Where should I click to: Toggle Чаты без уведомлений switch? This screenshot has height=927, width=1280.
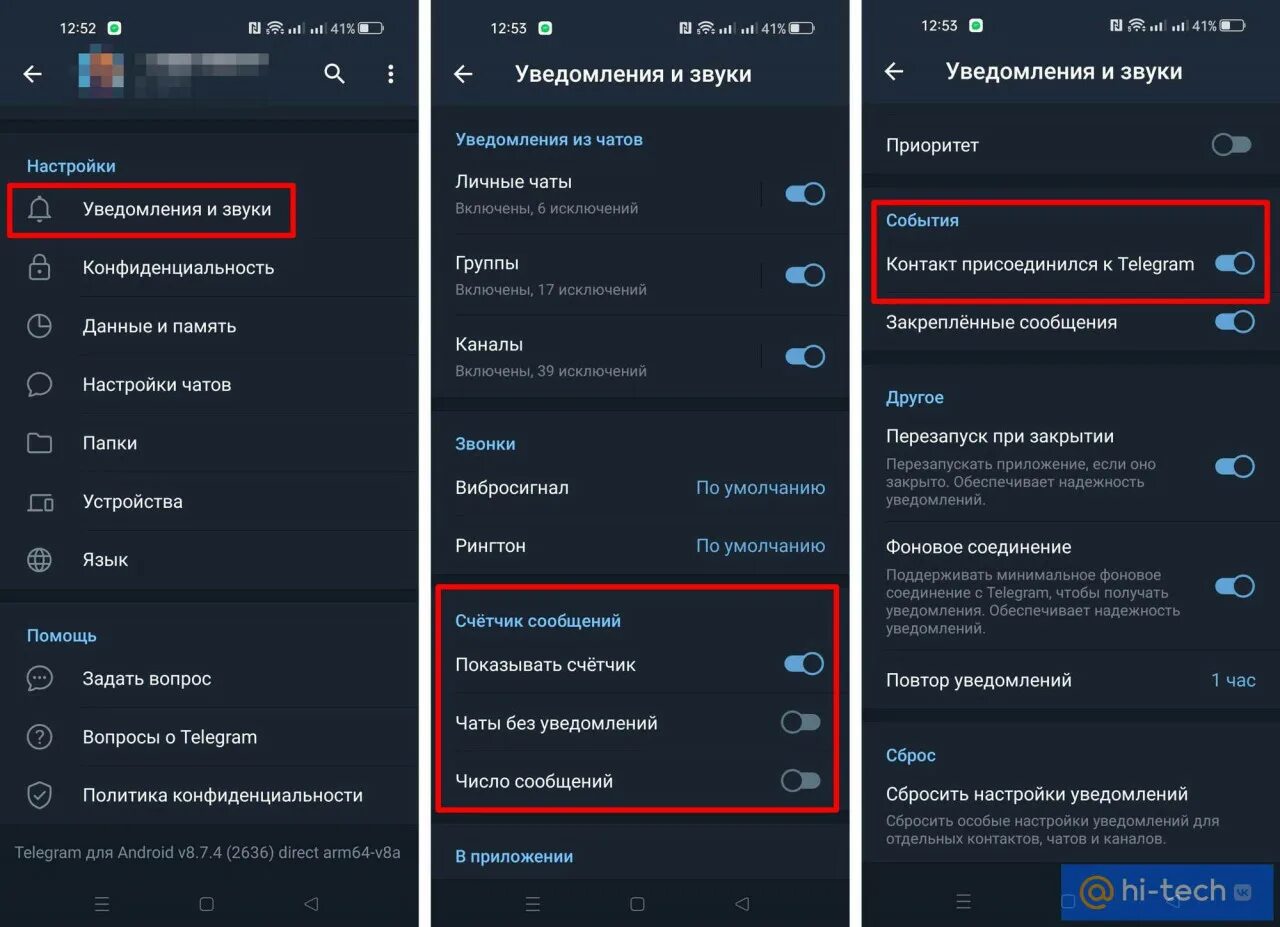(801, 722)
